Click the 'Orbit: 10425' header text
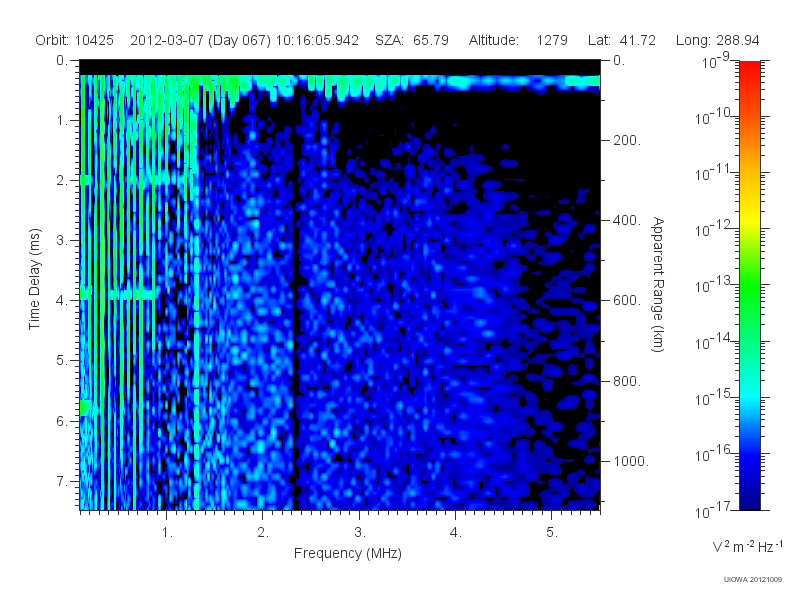The height and width of the screenshot is (600, 800). coord(74,40)
